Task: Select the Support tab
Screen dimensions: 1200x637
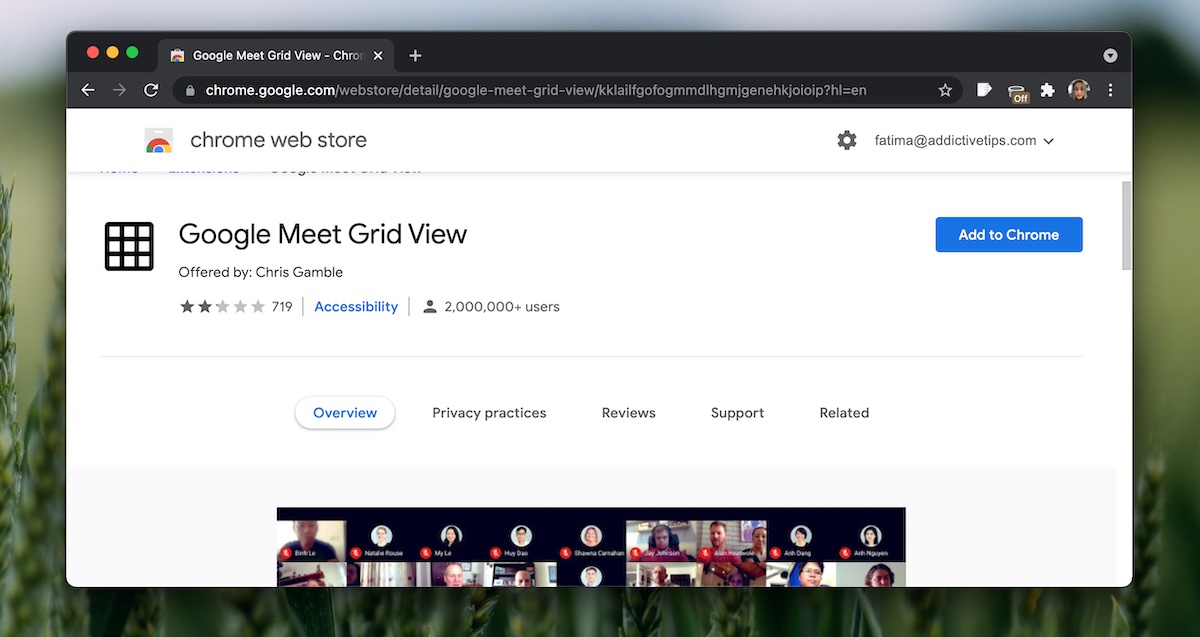Action: pos(737,413)
